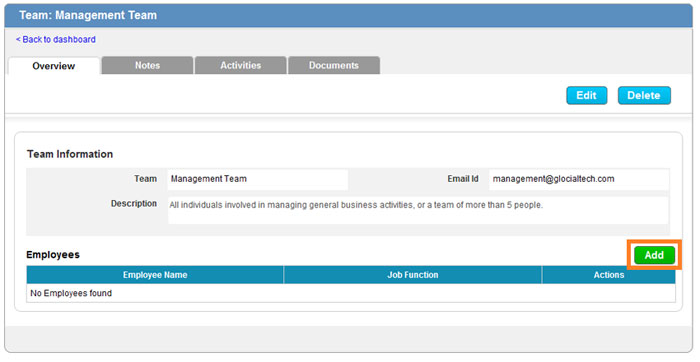This screenshot has height=362, width=700.
Task: Click the 'Team: Management Team' title bar text
Action: pos(88,15)
